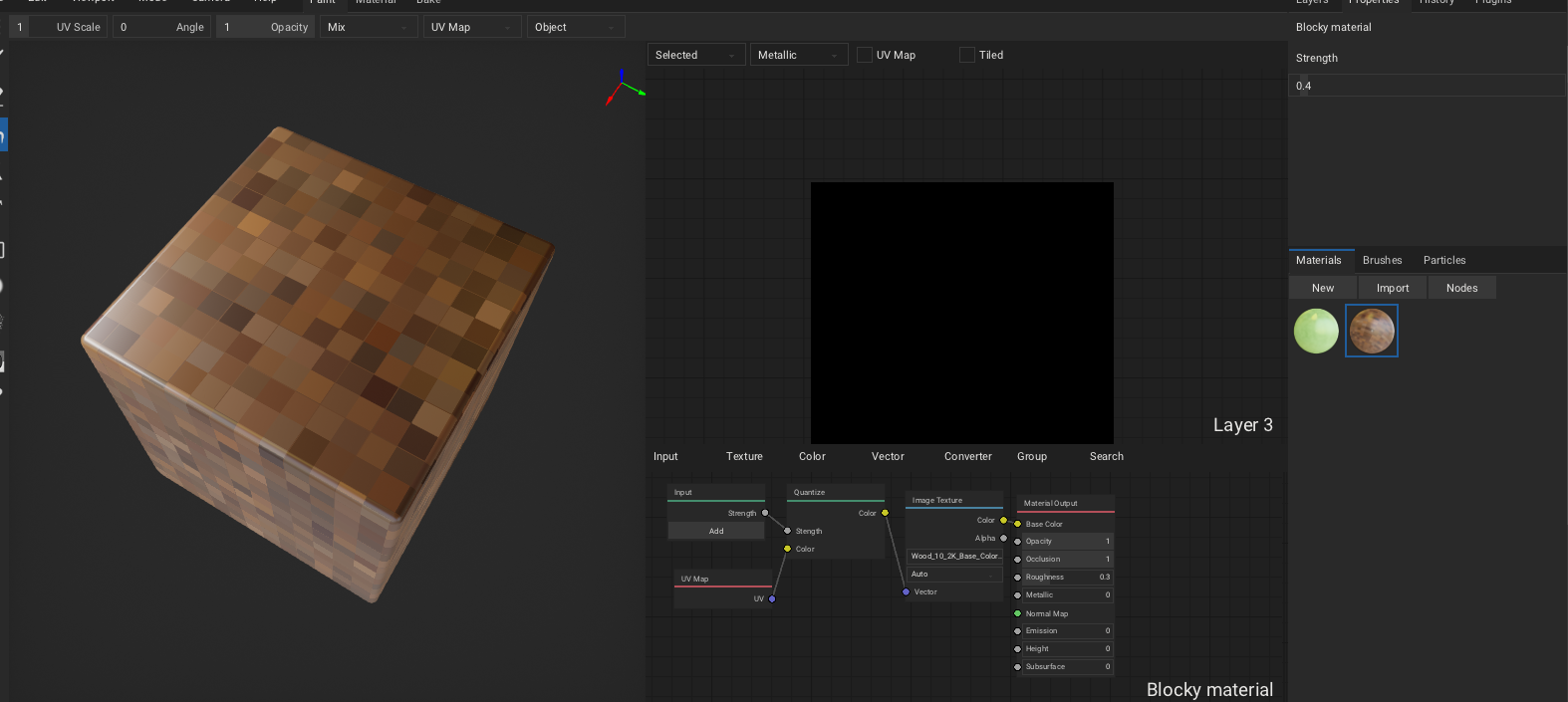This screenshot has height=702, width=1568.
Task: Switch to the Brushes tab
Action: click(x=1383, y=260)
